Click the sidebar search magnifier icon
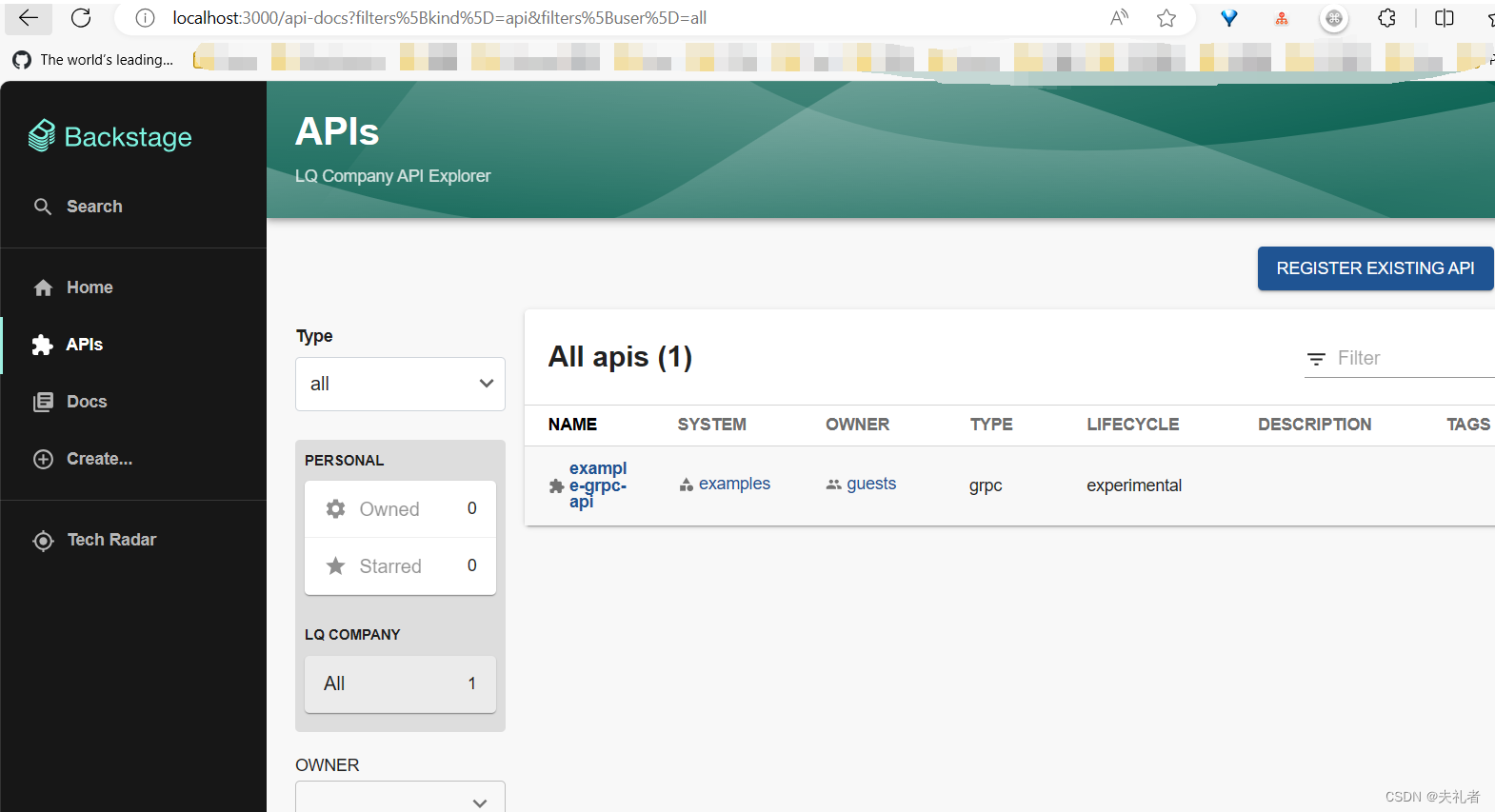The image size is (1495, 812). pos(43,207)
